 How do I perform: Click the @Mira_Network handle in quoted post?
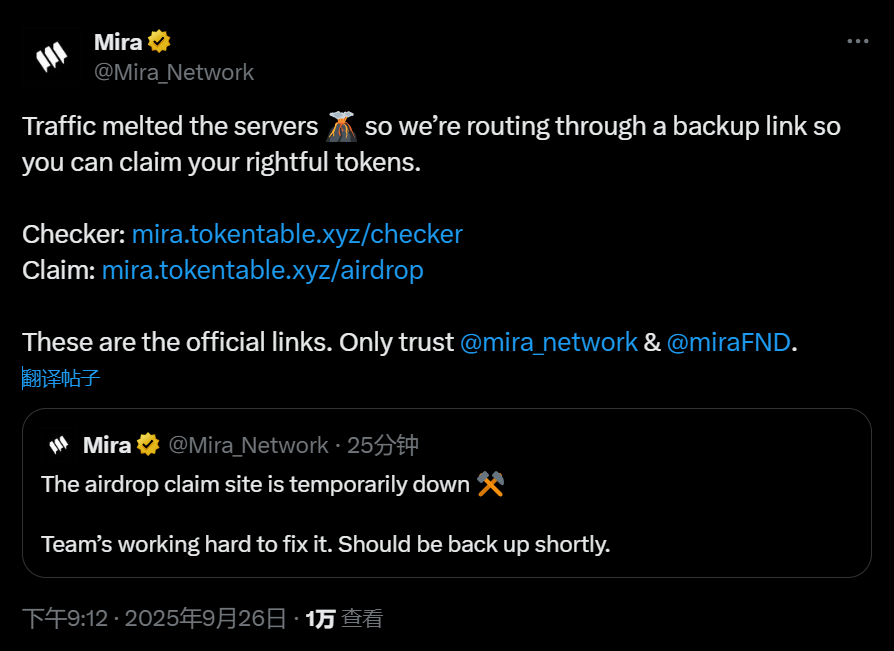(248, 445)
